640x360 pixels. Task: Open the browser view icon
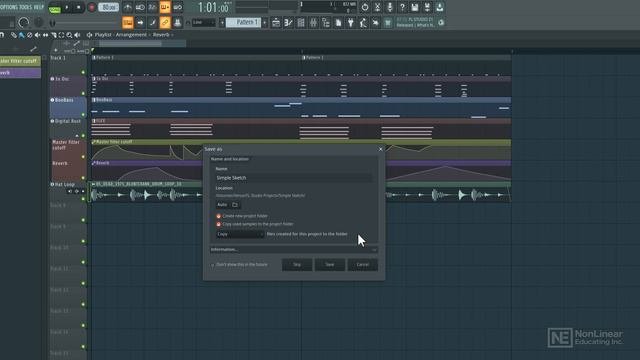(x=326, y=23)
